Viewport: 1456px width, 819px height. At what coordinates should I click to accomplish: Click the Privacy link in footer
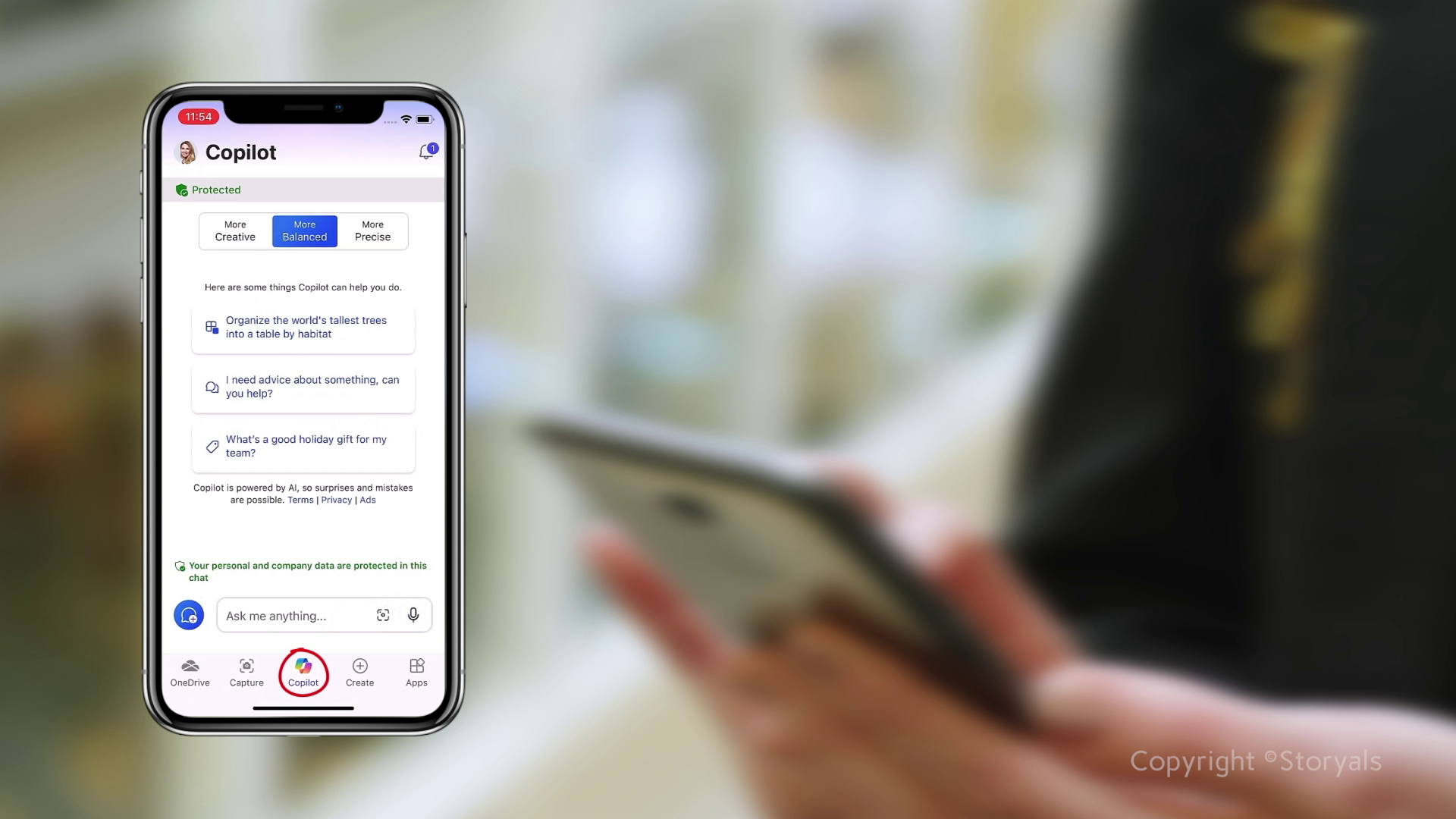tap(337, 500)
